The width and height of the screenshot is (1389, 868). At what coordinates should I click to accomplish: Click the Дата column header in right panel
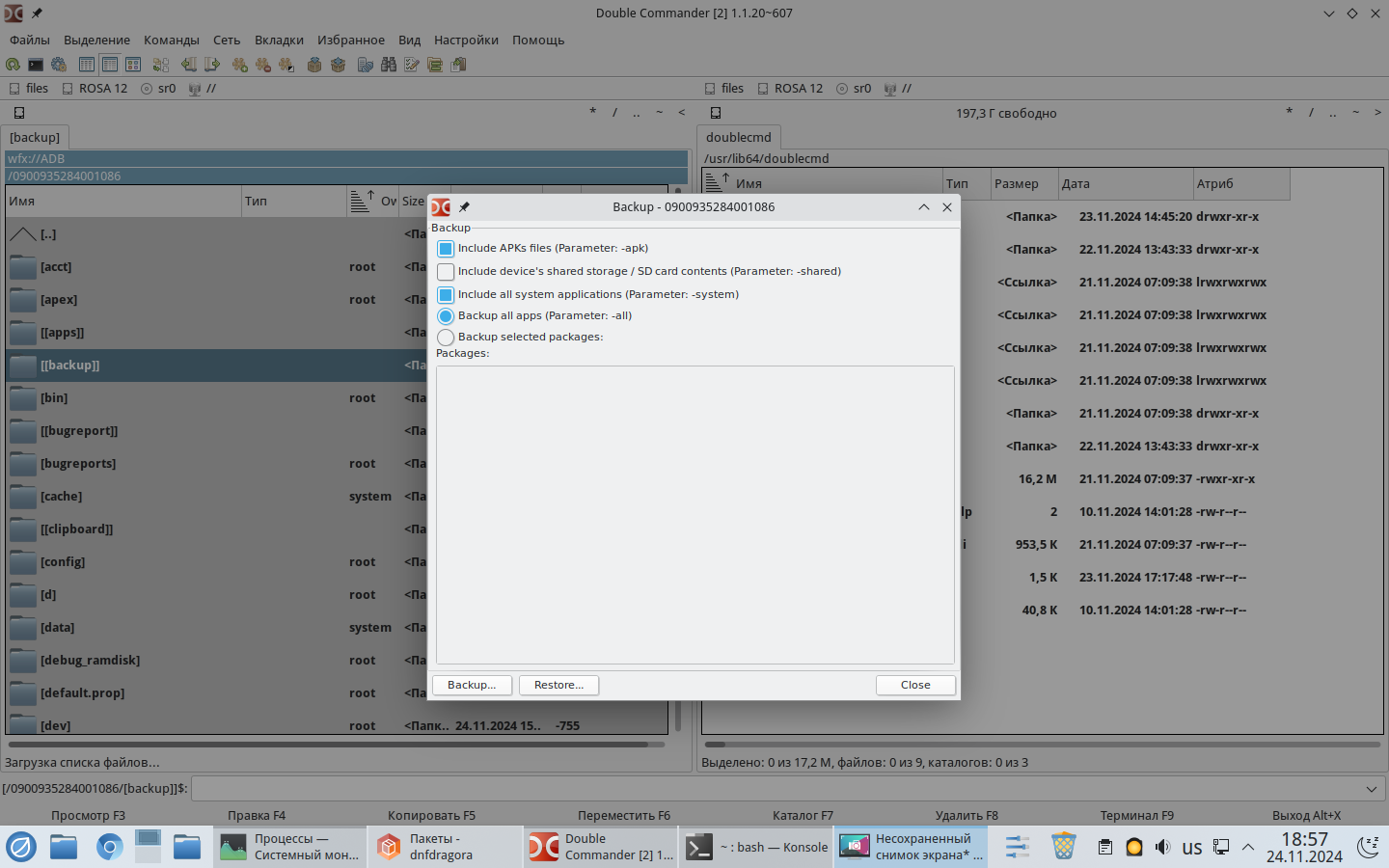click(1126, 184)
